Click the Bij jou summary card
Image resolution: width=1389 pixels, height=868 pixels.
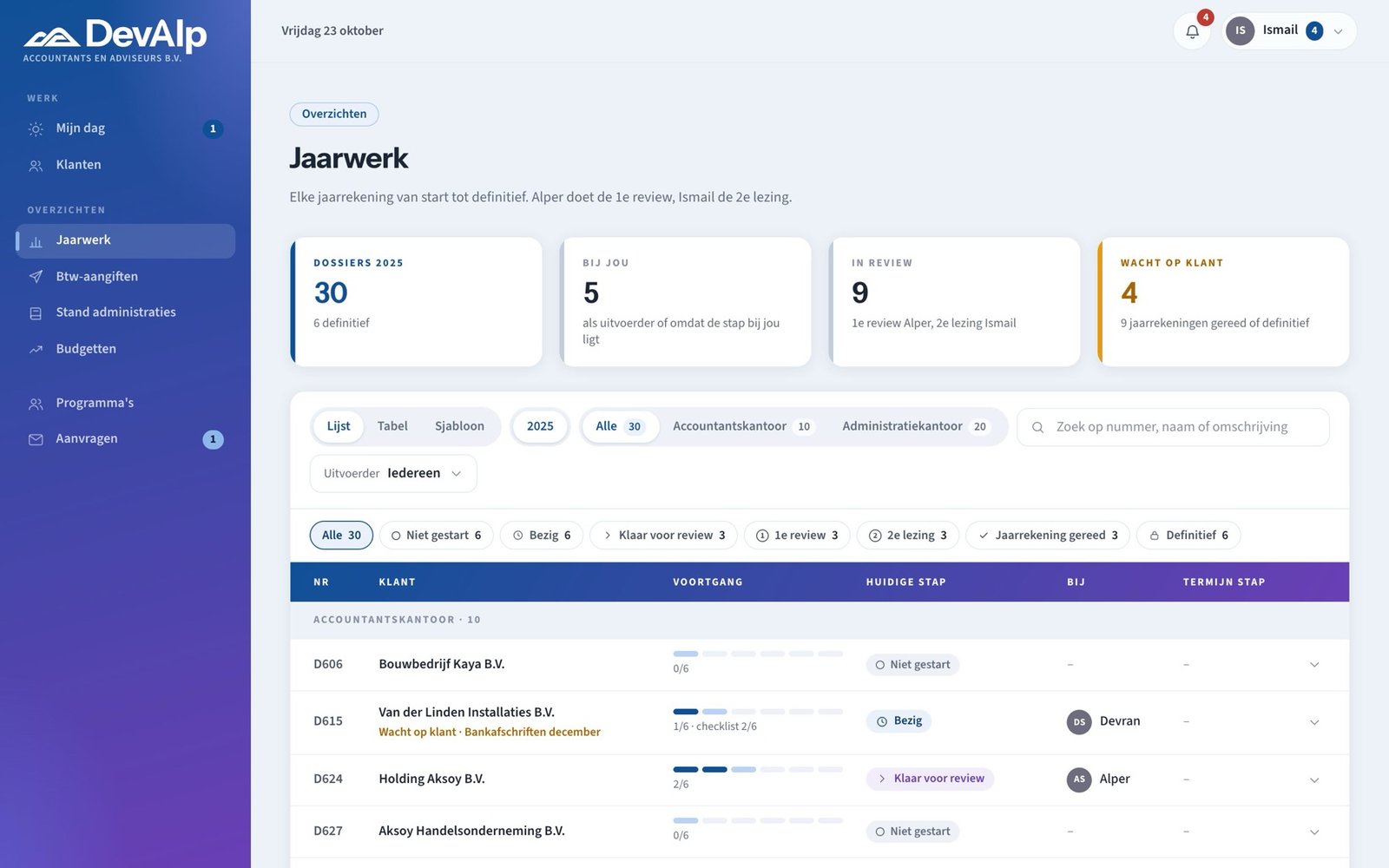[686, 302]
